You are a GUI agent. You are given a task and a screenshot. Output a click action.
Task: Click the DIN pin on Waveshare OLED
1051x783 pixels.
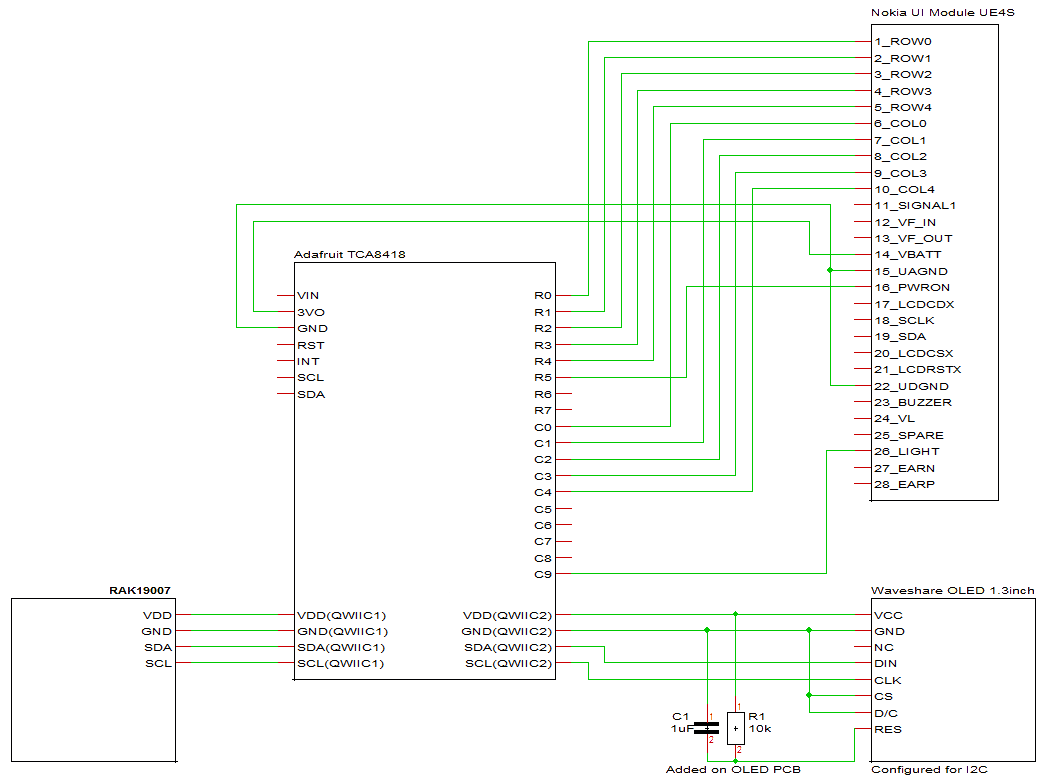pyautogui.click(x=885, y=664)
